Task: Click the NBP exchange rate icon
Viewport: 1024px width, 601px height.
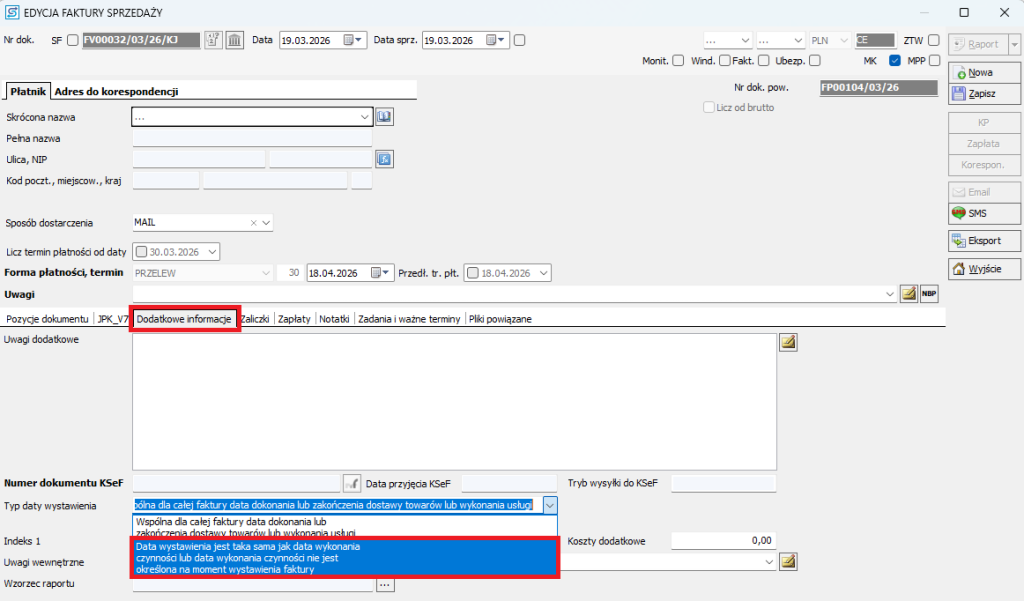Action: click(929, 294)
